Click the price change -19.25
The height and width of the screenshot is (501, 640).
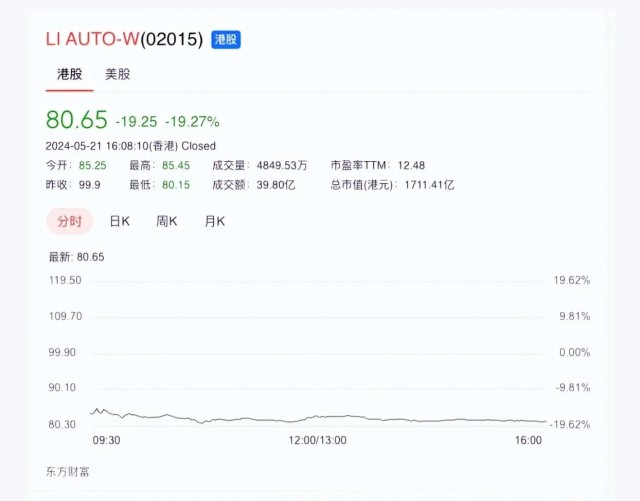(136, 122)
